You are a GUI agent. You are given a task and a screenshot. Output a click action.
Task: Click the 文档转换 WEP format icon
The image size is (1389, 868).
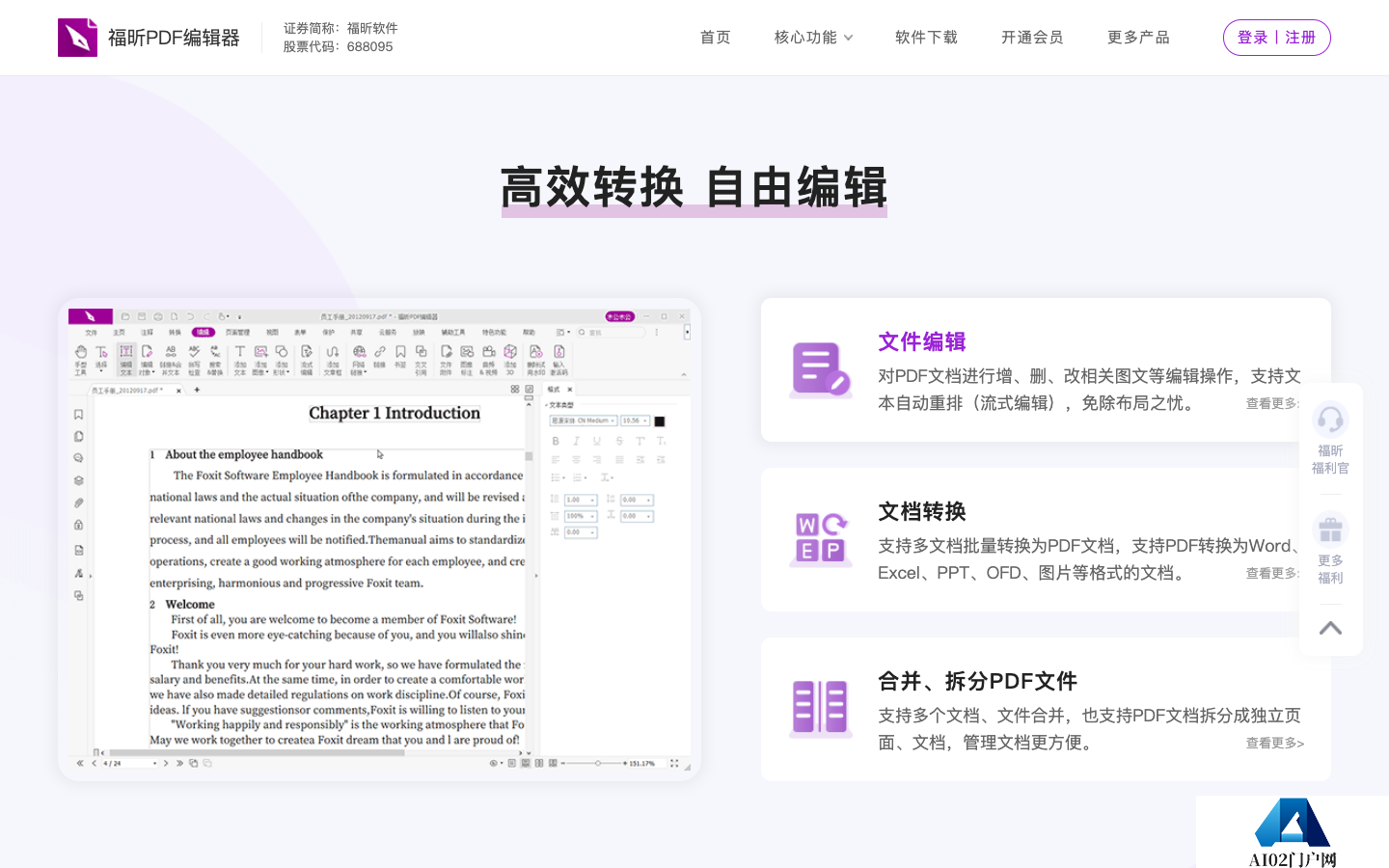coord(821,539)
